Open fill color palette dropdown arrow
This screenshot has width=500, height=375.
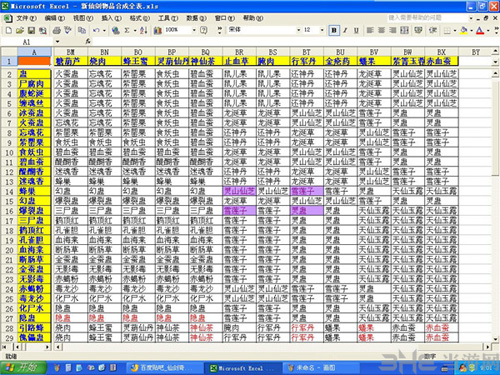[471, 30]
